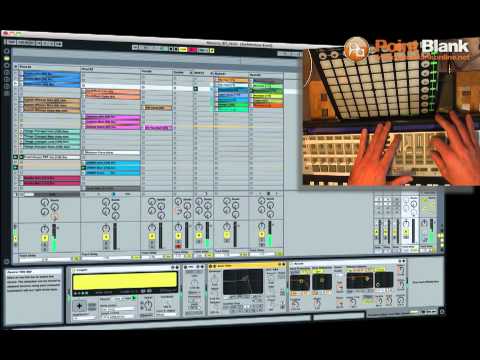
Task: Select the highlighted yellow-green browser sidebar icon
Action: (7, 58)
